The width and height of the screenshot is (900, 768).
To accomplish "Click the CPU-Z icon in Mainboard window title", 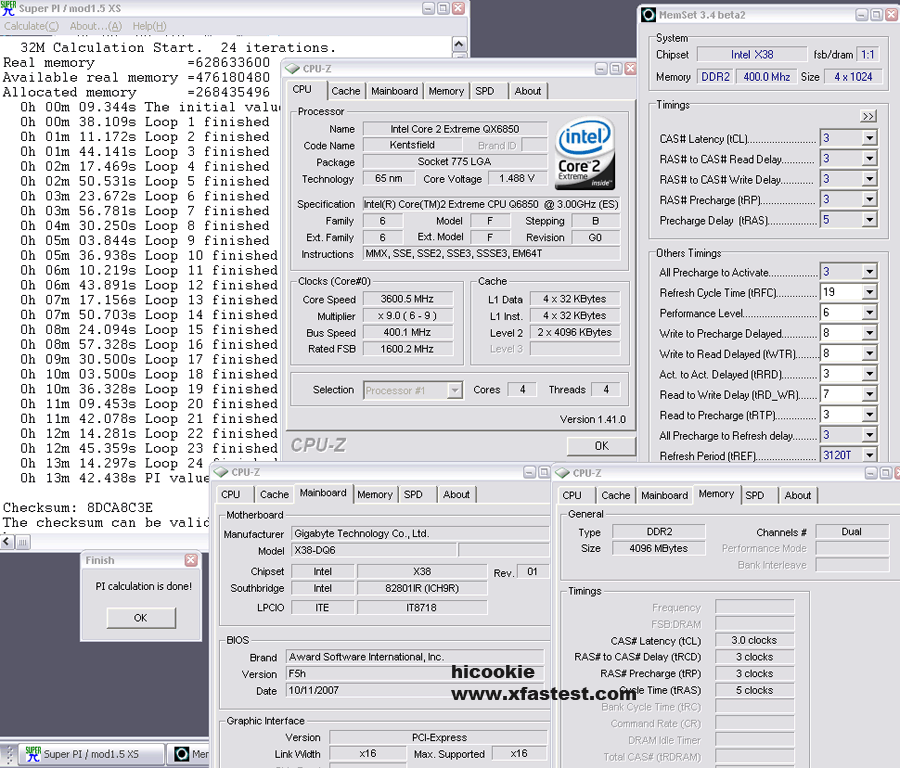I will coord(221,472).
